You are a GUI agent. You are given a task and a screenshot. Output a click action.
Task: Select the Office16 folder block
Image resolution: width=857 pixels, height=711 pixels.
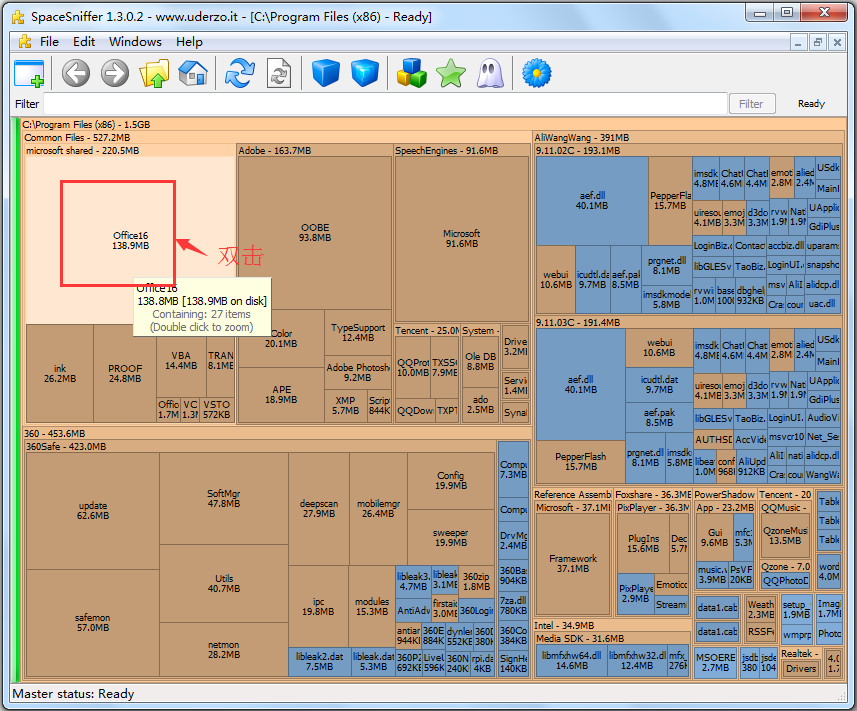coord(118,233)
